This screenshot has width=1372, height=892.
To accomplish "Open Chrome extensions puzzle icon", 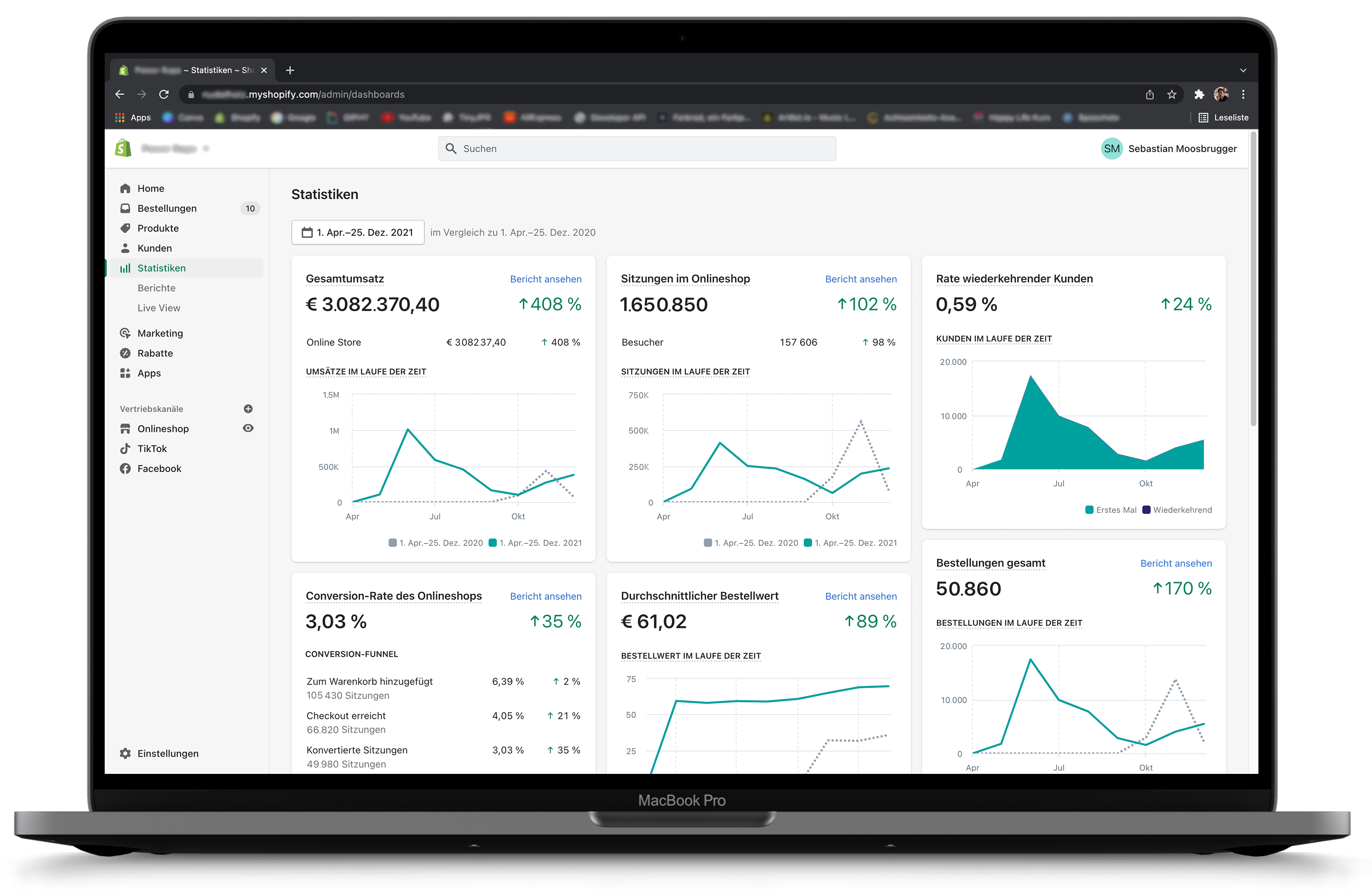I will 1199,95.
